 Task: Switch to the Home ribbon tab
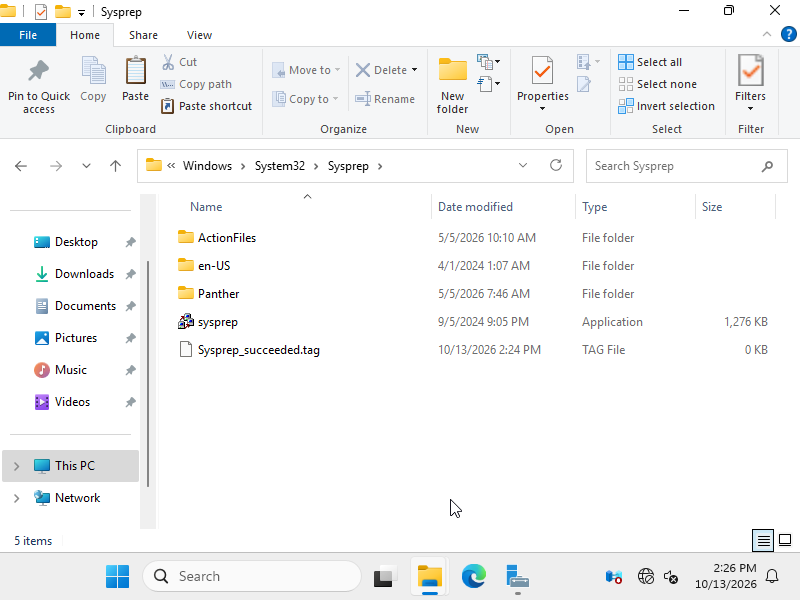tap(85, 35)
